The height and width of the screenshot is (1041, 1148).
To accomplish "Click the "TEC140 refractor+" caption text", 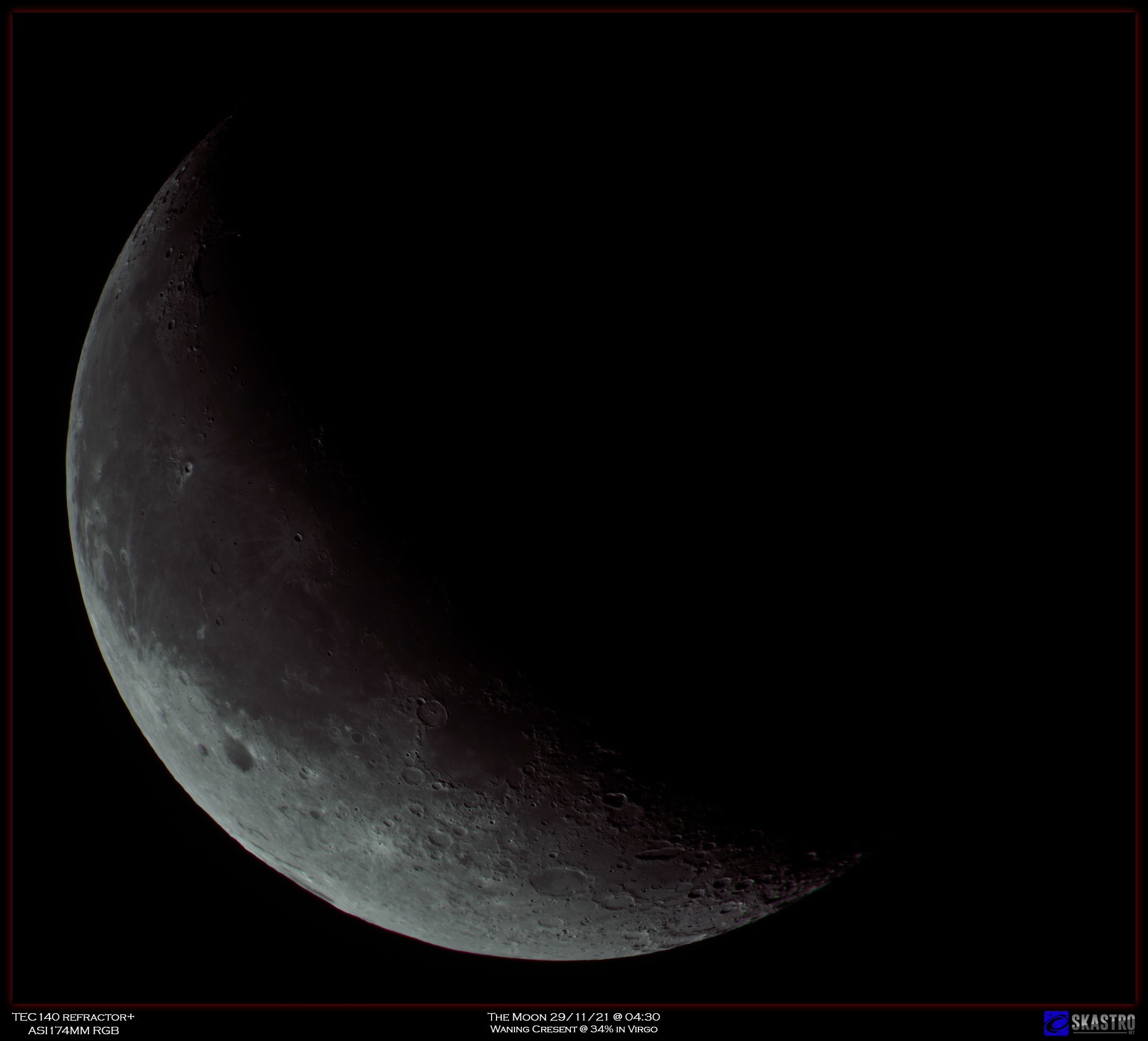I will tap(73, 1017).
